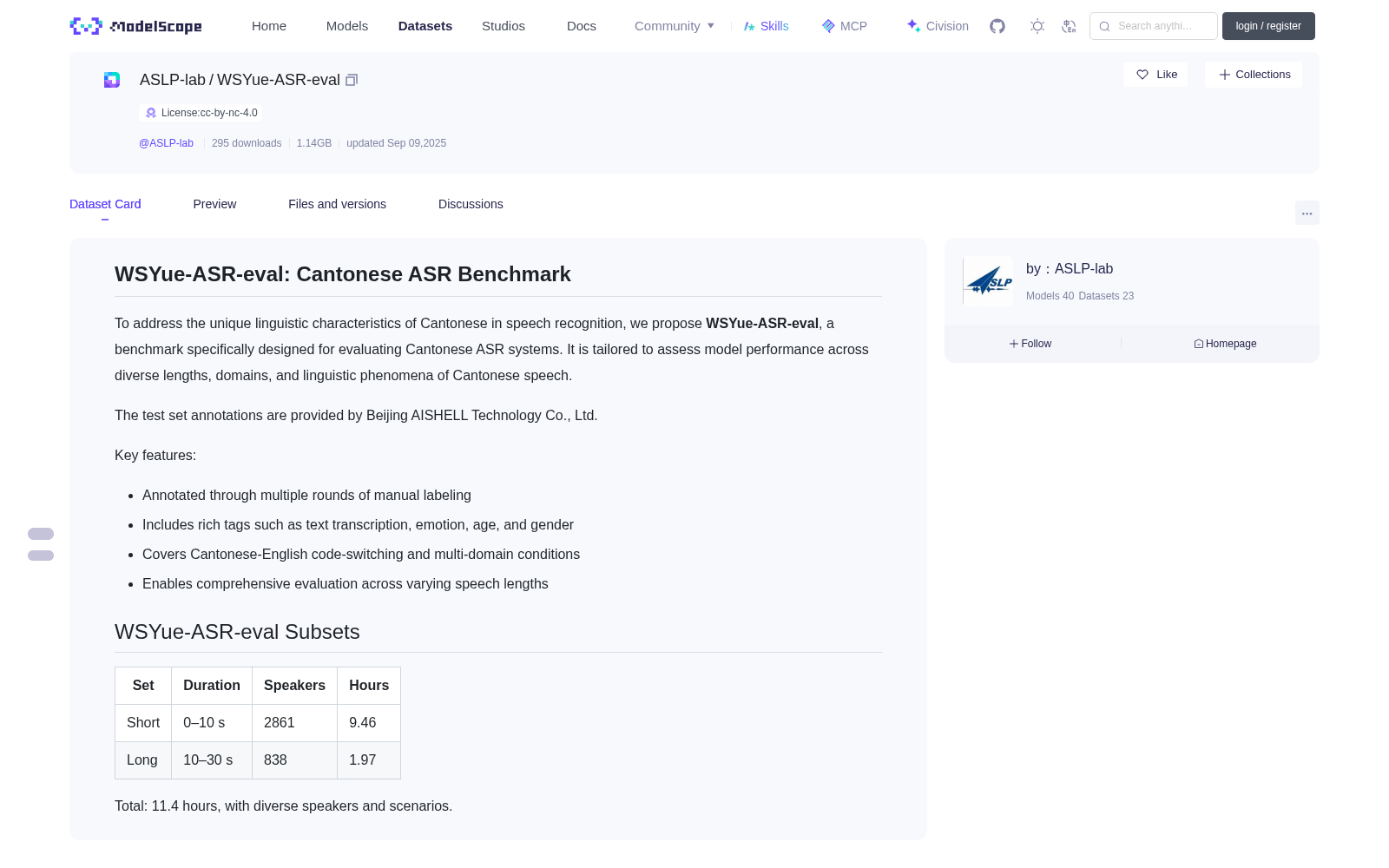Switch language with the translate icon
Screen dimensions: 1389x868
coord(1070,26)
